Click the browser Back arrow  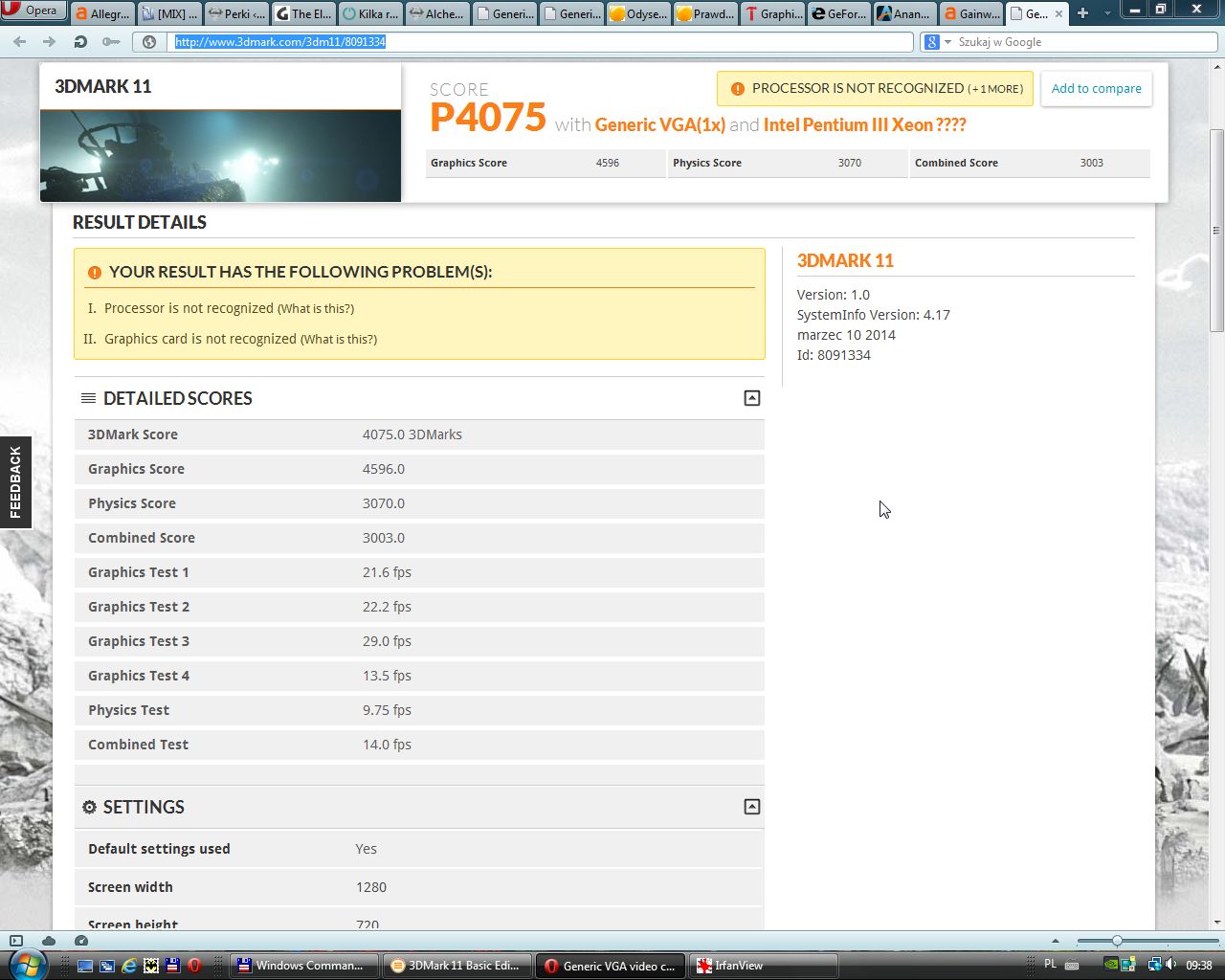click(20, 42)
